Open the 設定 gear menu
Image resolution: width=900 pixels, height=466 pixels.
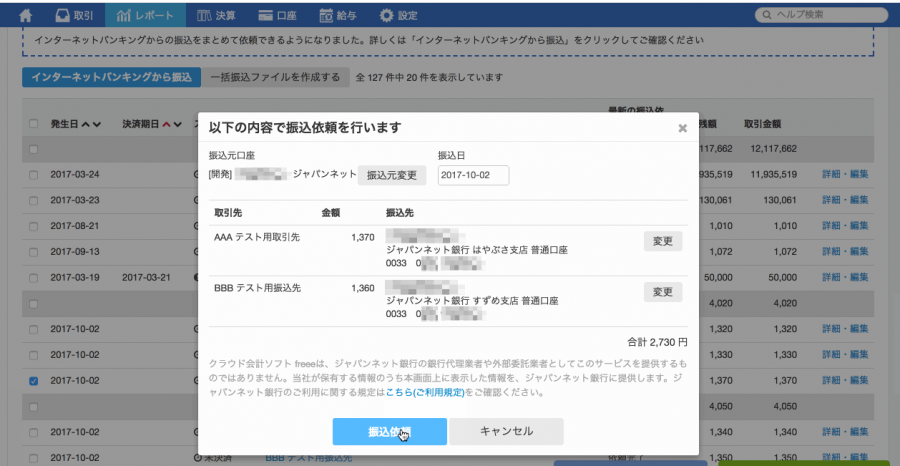(400, 16)
